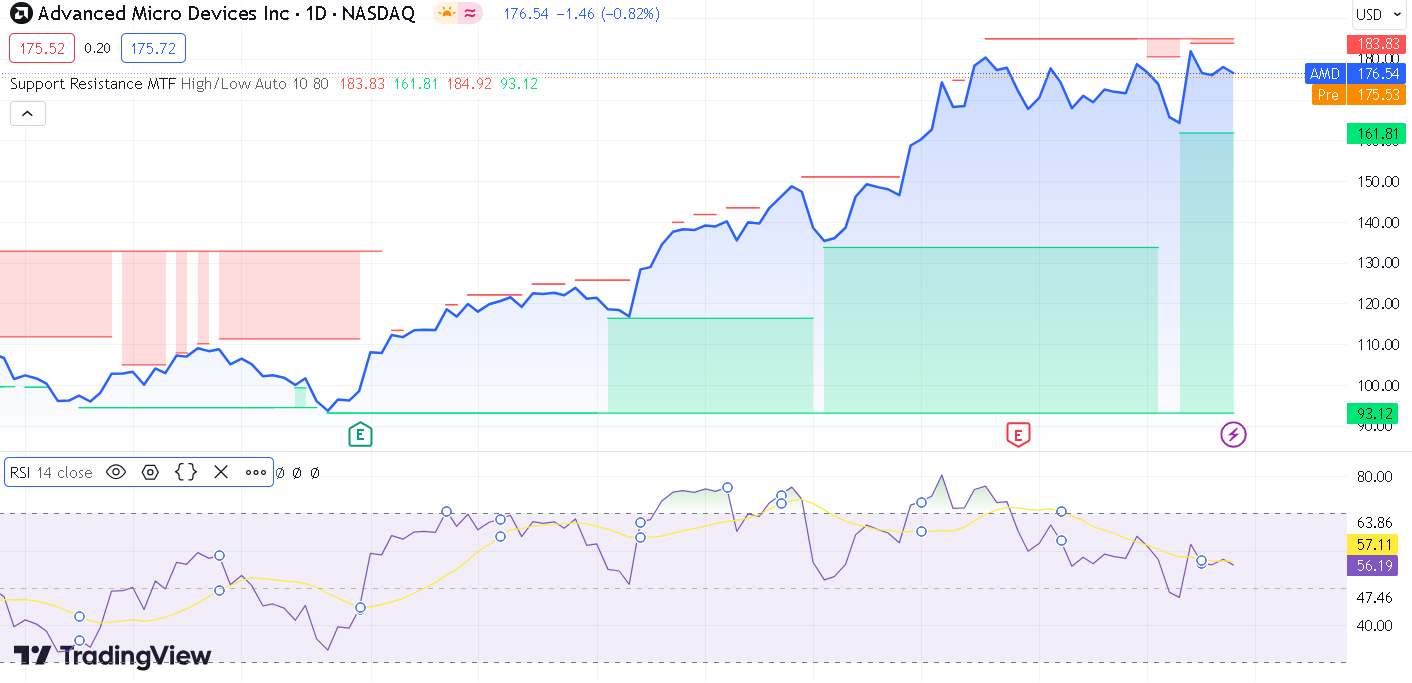Click the 184.92 indicator legend value
The image size is (1412, 683).
pyautogui.click(x=470, y=84)
